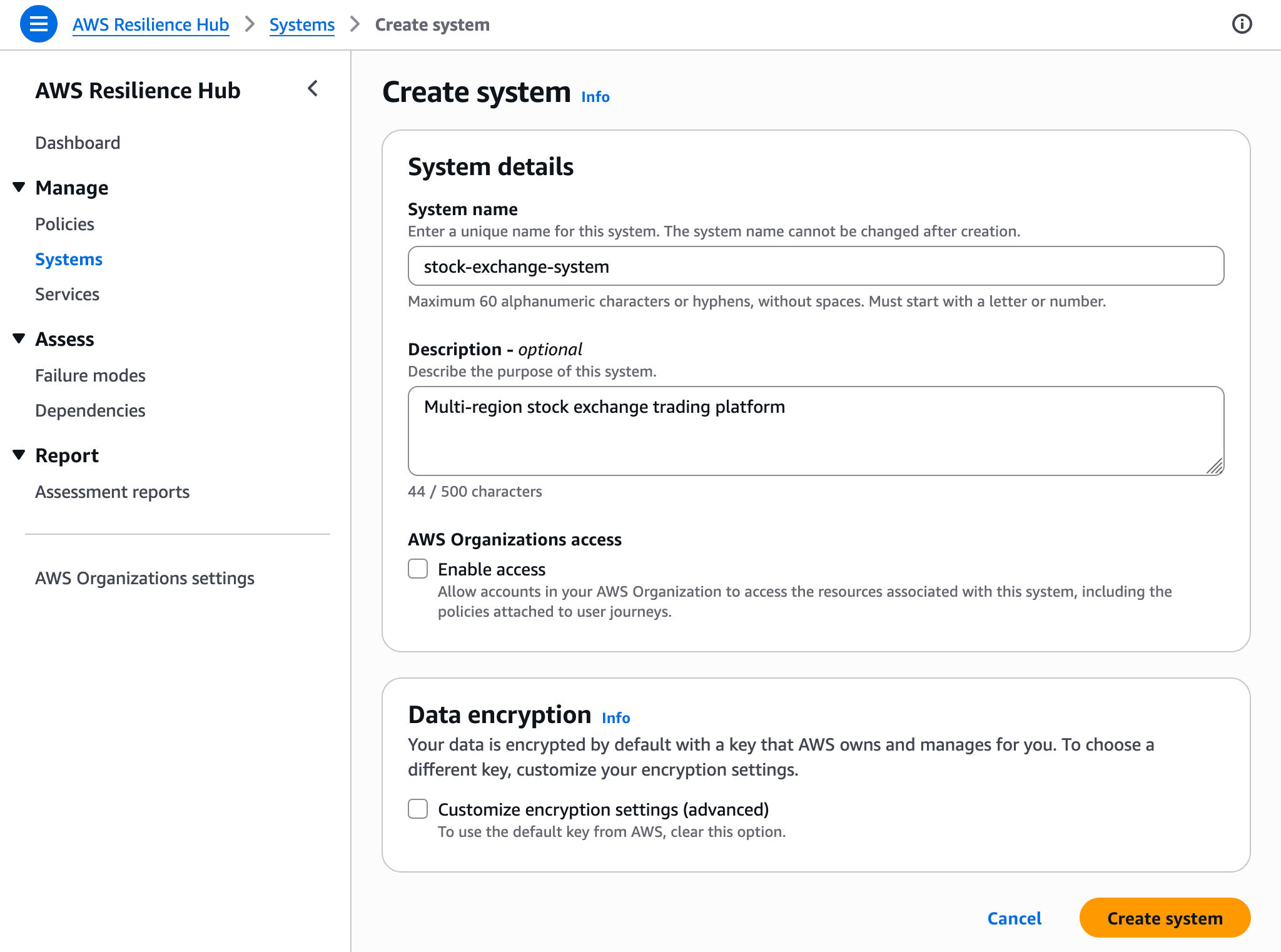This screenshot has width=1281, height=952.
Task: Collapse the Assess section triangle
Action: tap(19, 338)
